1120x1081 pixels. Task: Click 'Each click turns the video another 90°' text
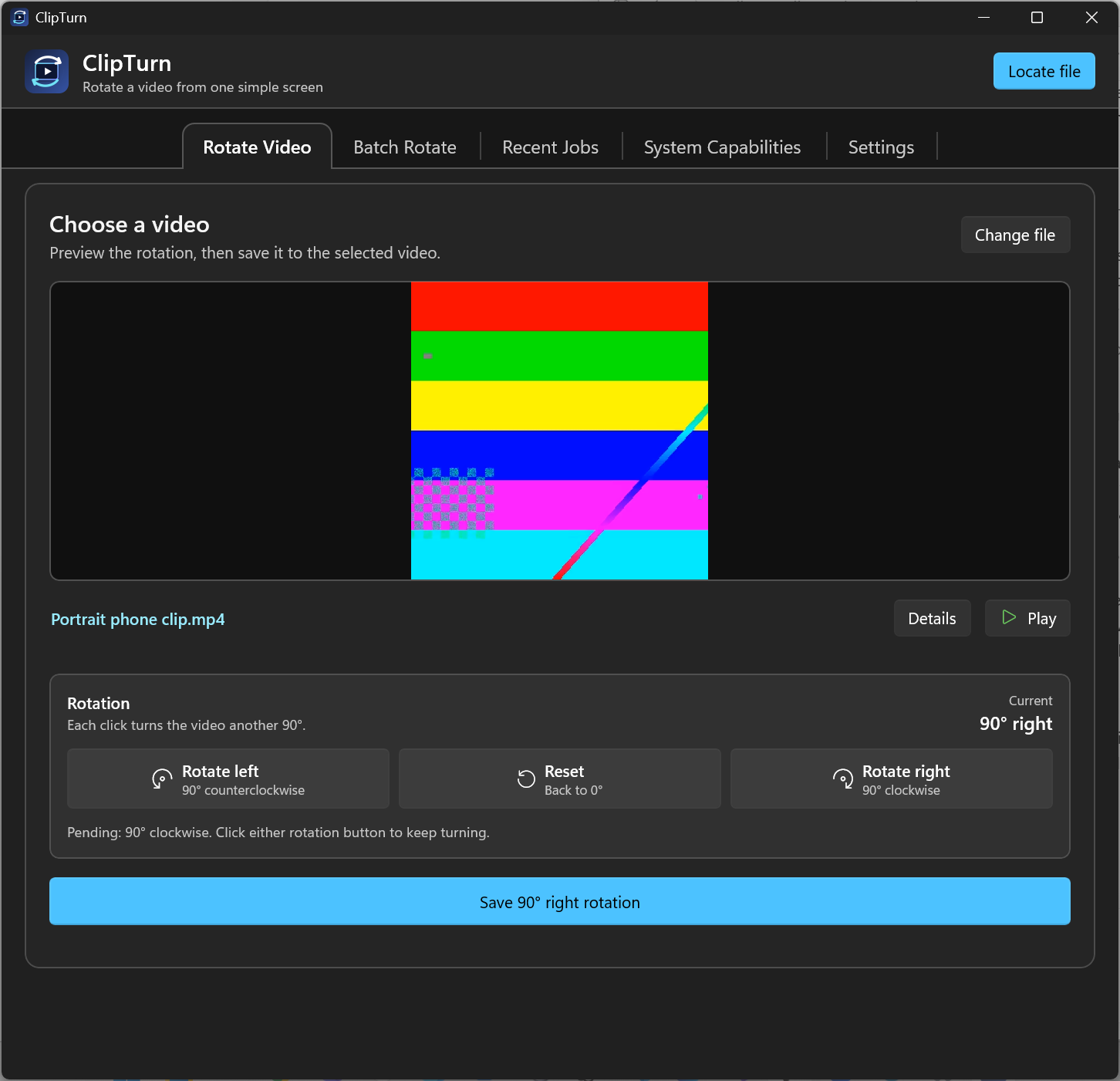click(187, 725)
